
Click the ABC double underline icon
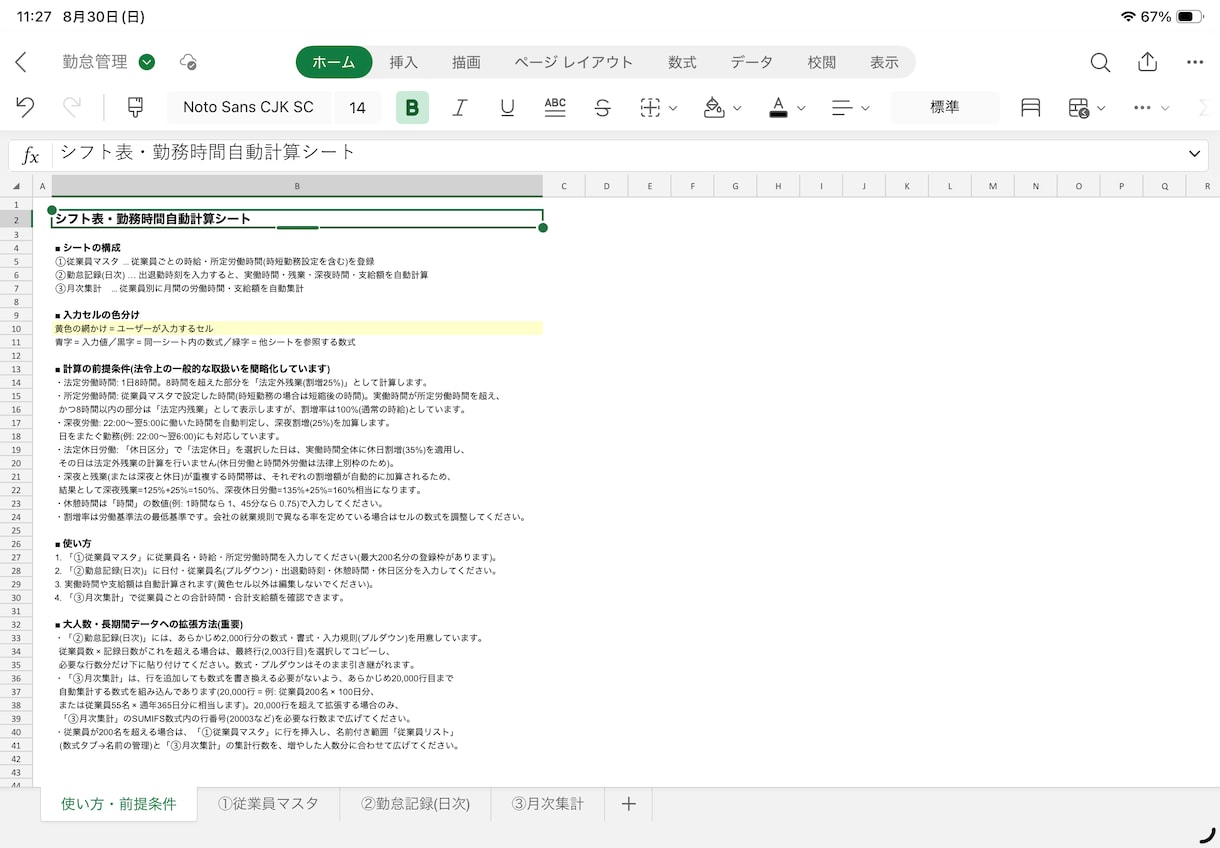(555, 107)
